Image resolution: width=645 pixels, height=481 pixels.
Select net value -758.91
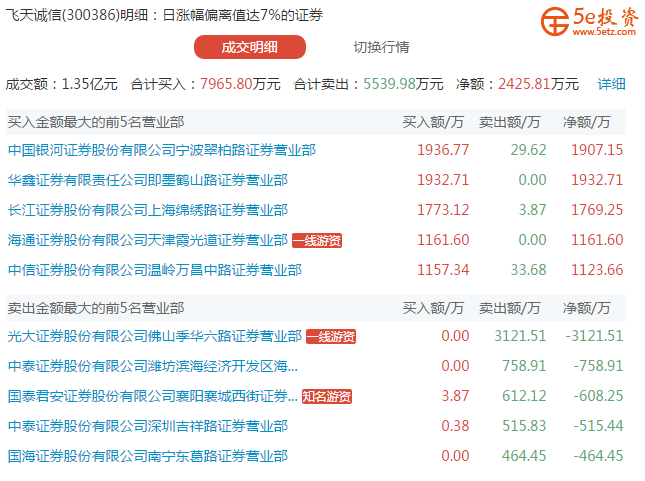(599, 366)
